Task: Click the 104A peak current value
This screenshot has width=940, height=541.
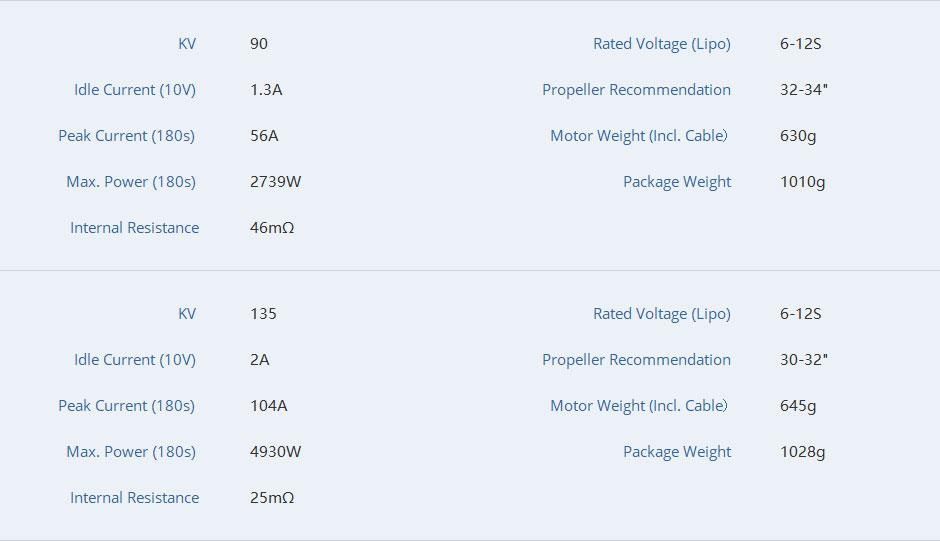Action: point(268,406)
